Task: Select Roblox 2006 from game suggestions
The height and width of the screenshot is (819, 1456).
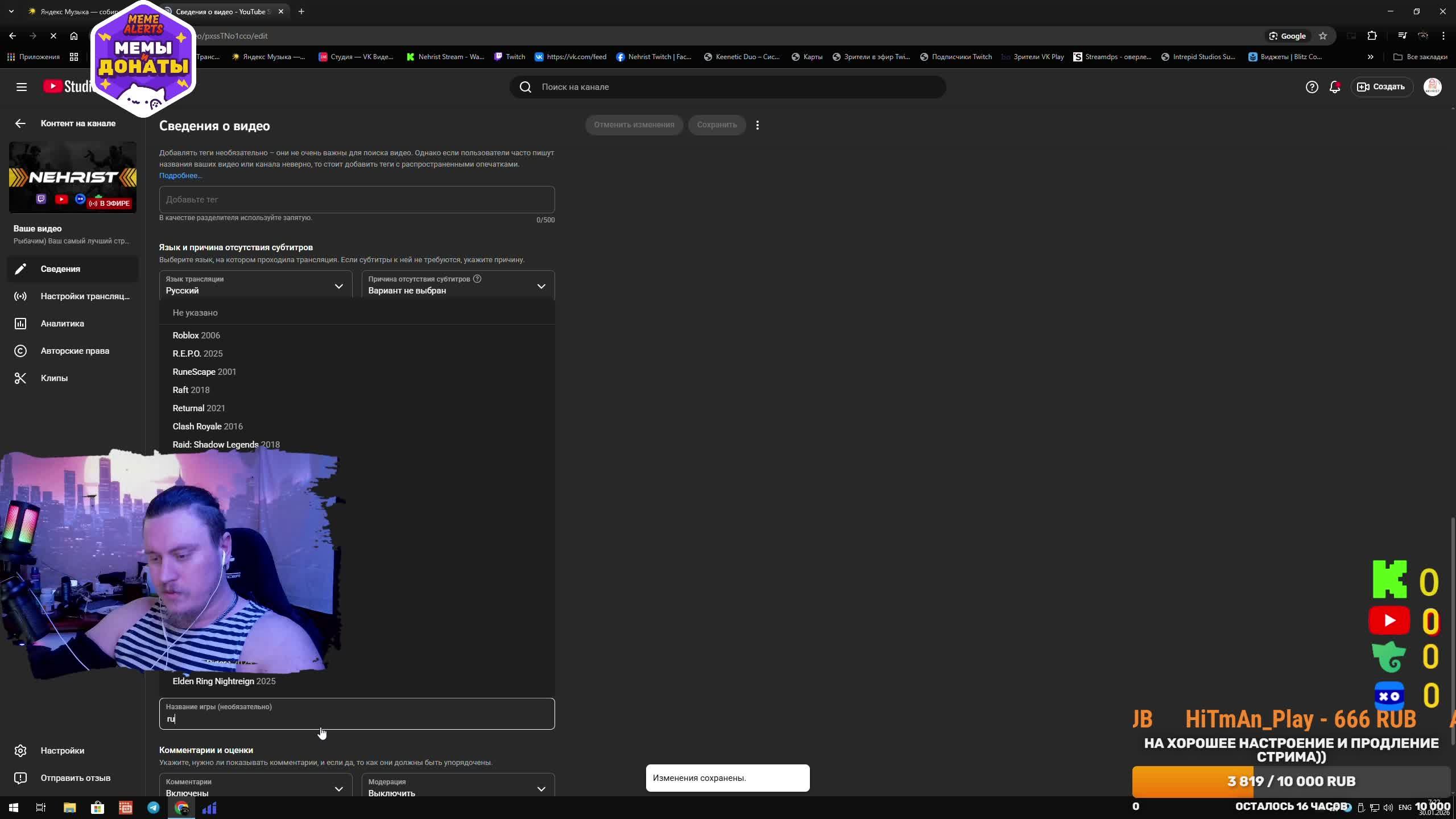Action: tap(196, 336)
